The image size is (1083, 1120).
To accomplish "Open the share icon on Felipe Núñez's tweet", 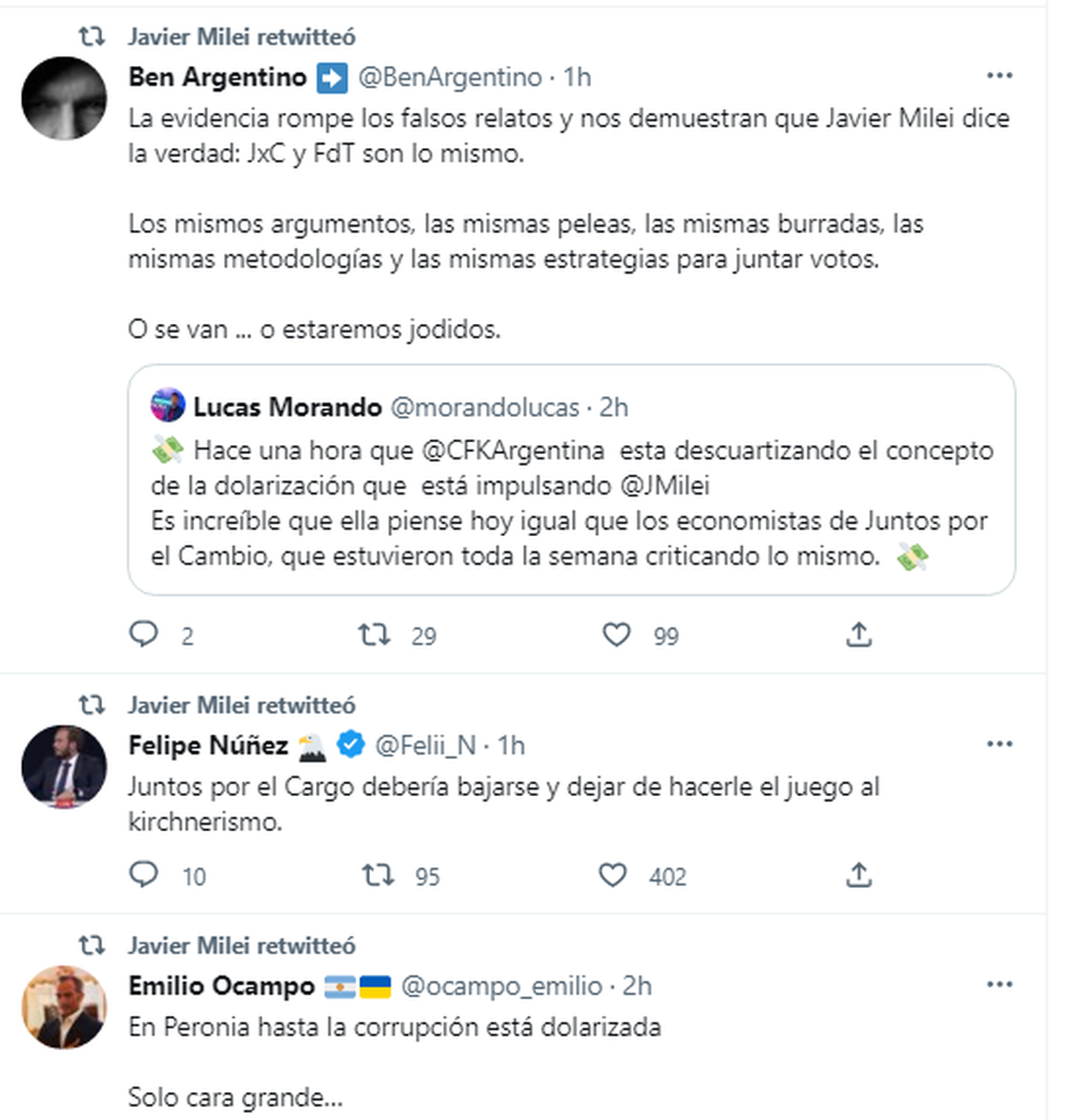I will click(x=860, y=875).
